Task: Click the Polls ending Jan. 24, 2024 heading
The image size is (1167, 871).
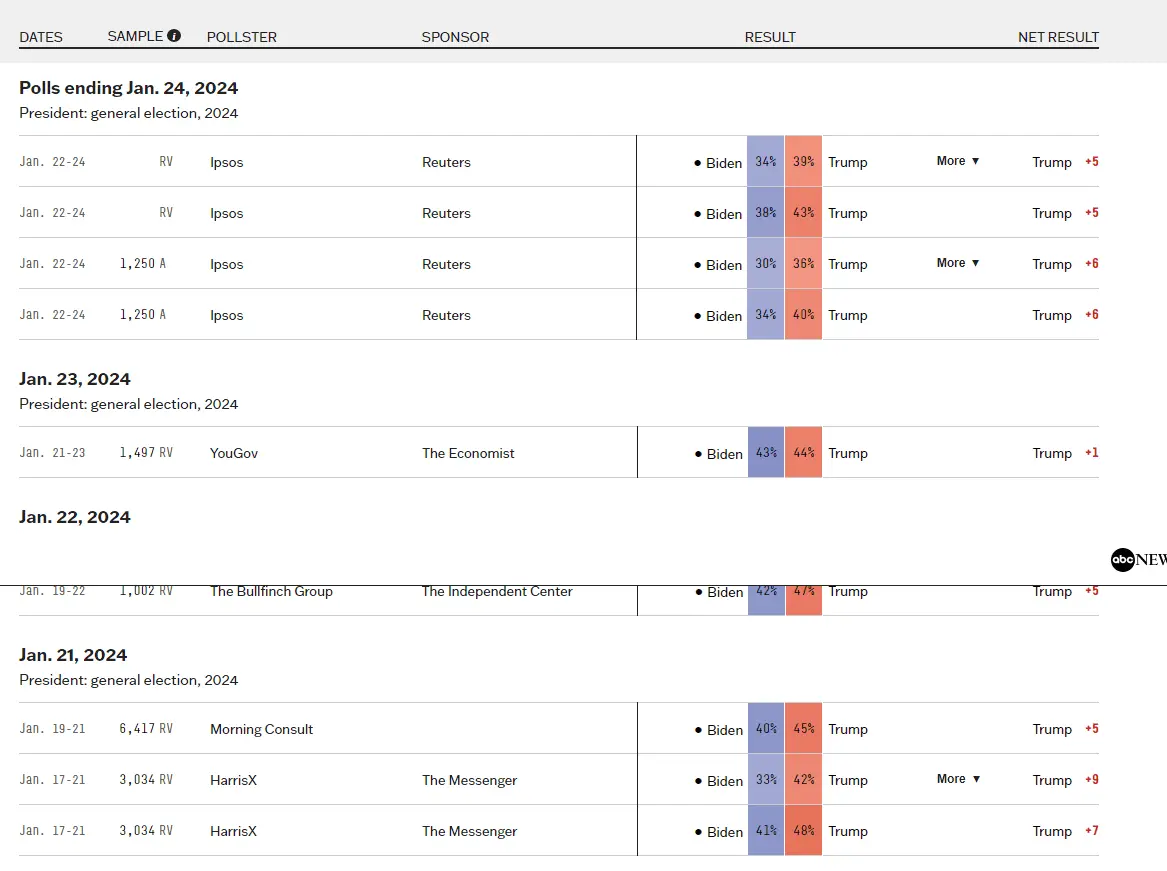Action: [129, 88]
